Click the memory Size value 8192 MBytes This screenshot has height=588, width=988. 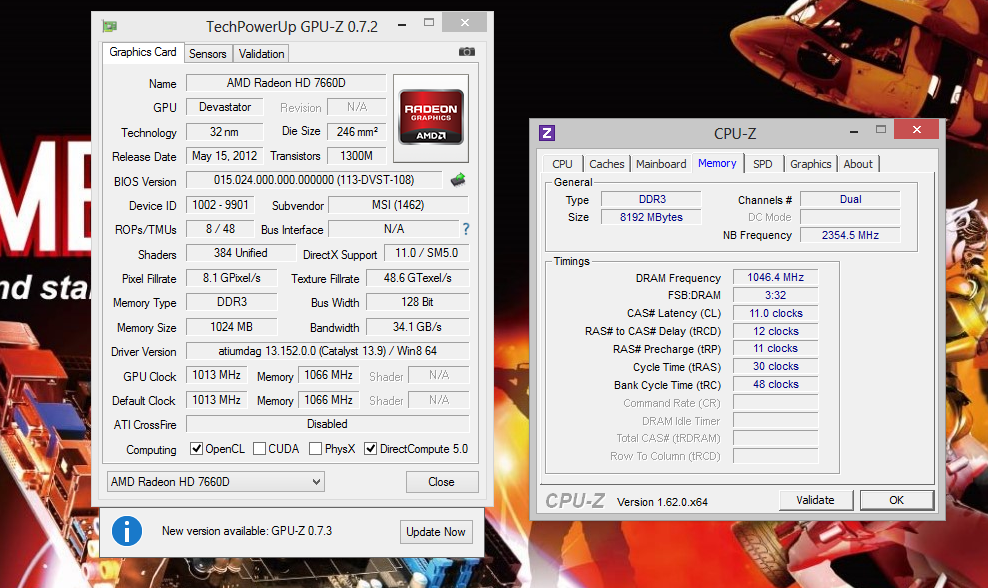[x=651, y=217]
